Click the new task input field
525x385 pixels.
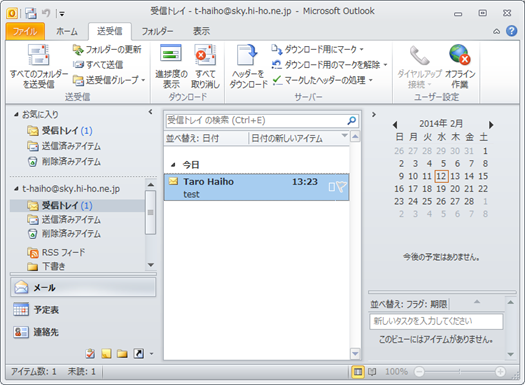click(436, 321)
